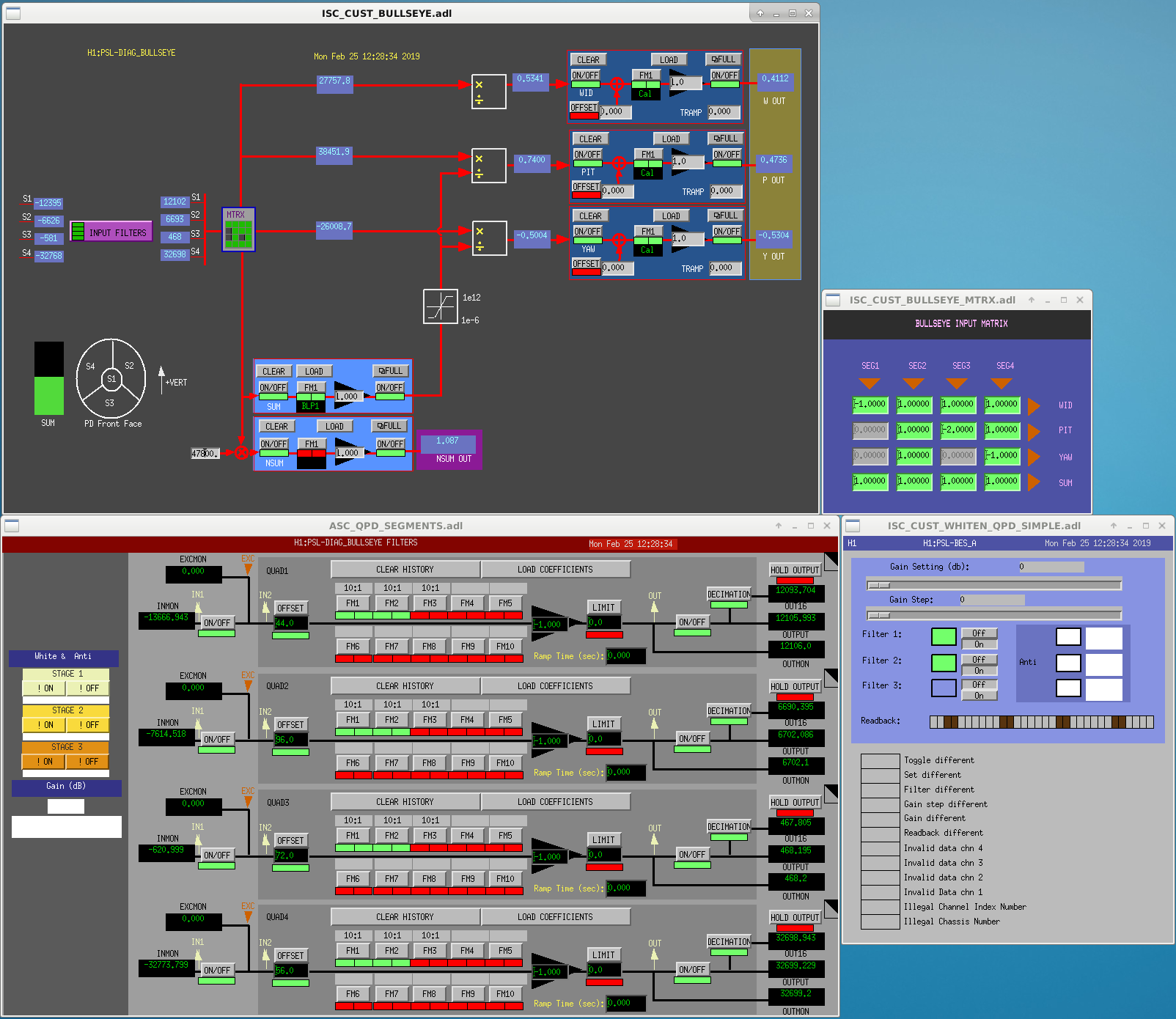
Task: Toggle FM1 filter module in QUAD1
Action: (x=353, y=603)
